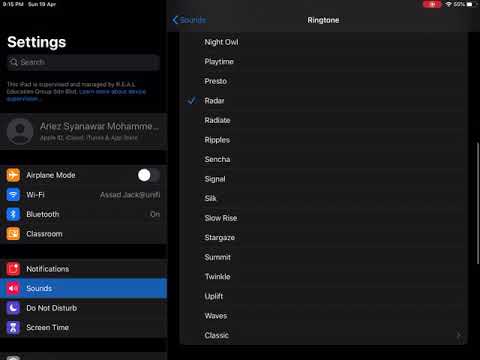480x360 pixels.
Task: Choose the Summit ringtone
Action: 323,257
